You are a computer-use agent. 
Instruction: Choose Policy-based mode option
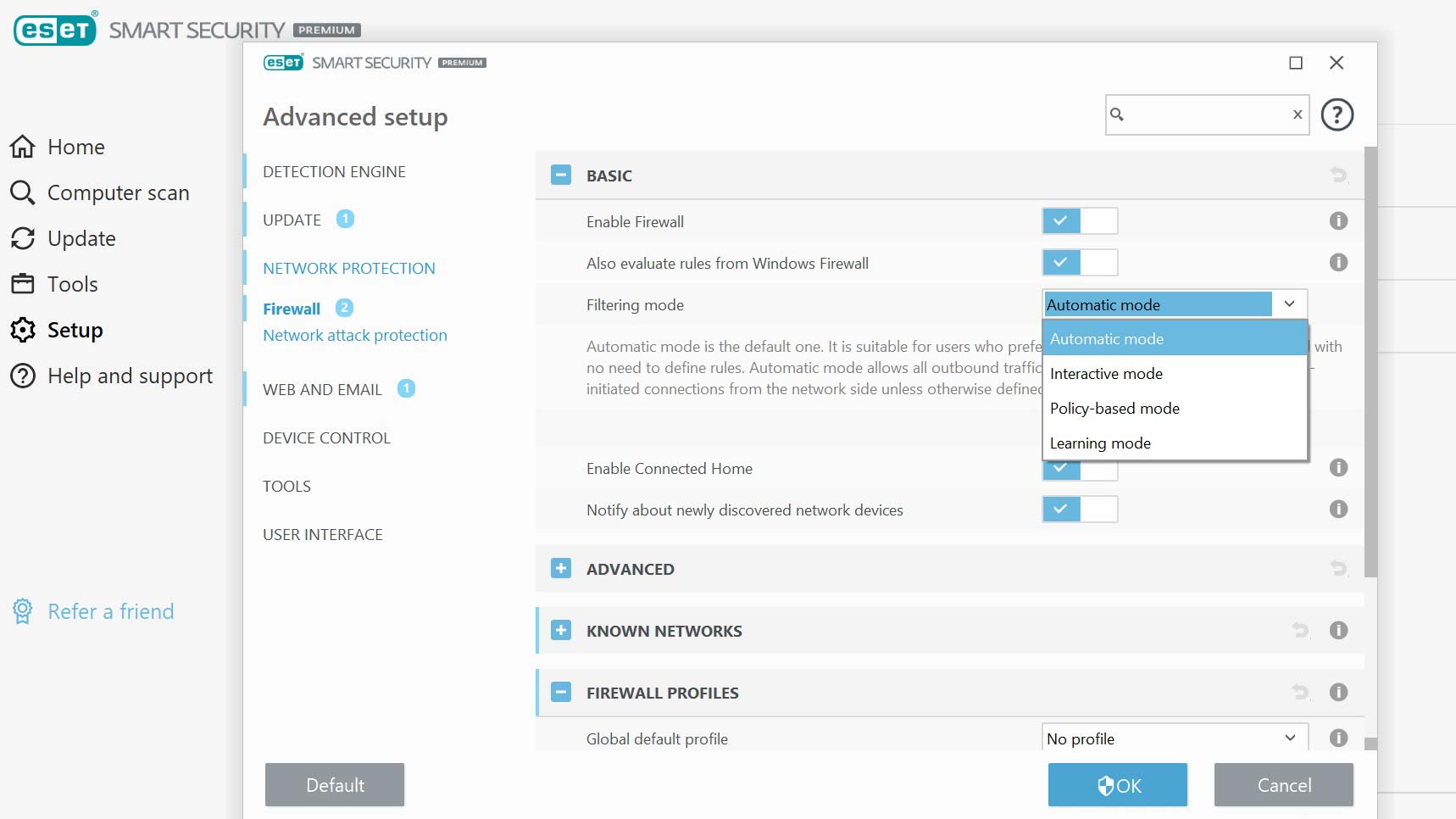(x=1175, y=408)
